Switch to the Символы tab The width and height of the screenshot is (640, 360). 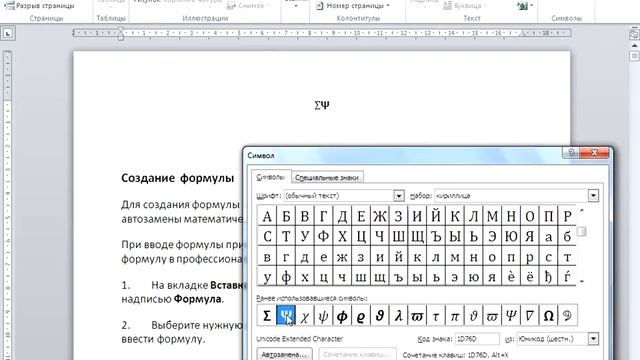tap(271, 177)
